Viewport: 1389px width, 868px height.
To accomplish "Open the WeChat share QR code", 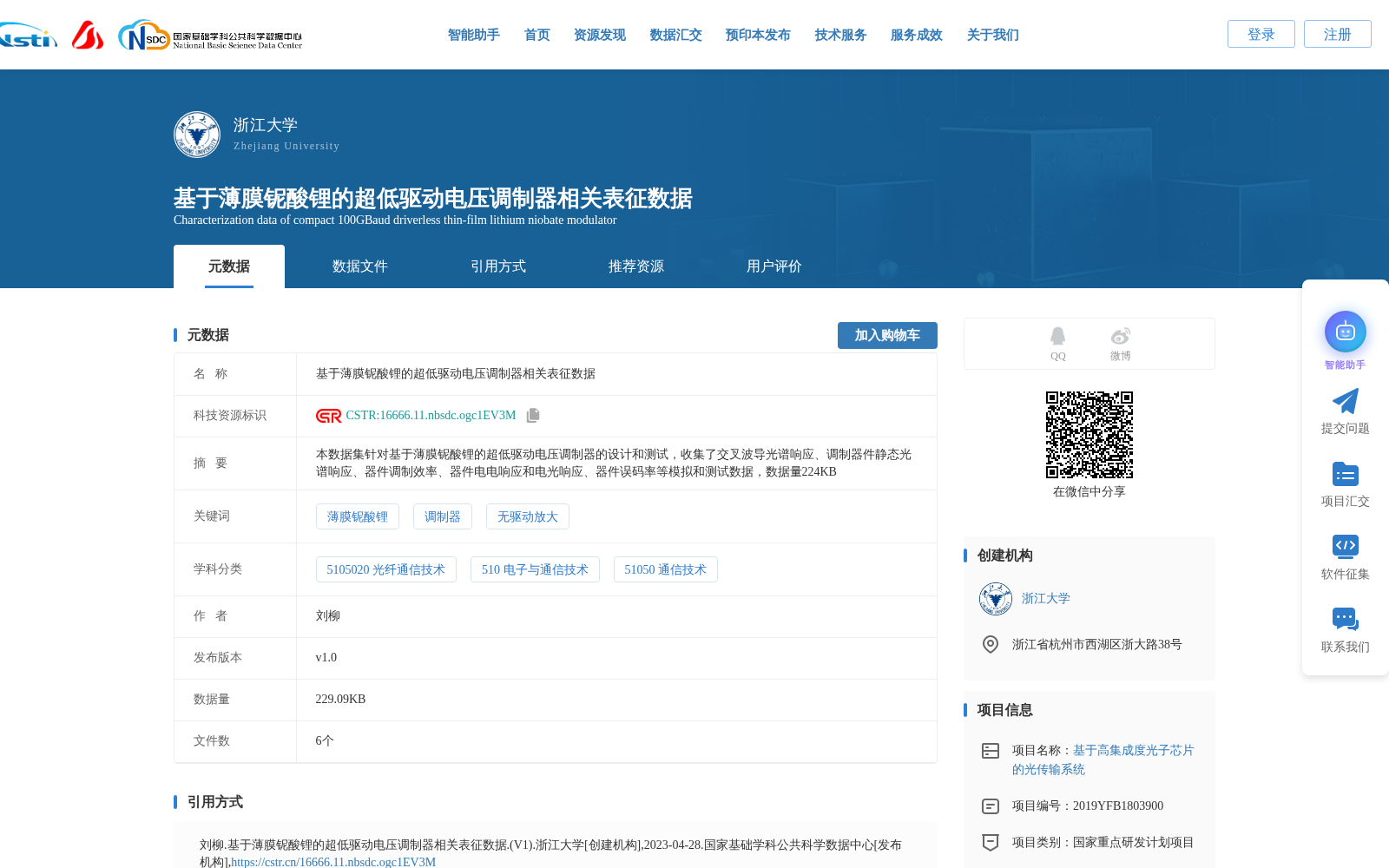I will pos(1089,435).
